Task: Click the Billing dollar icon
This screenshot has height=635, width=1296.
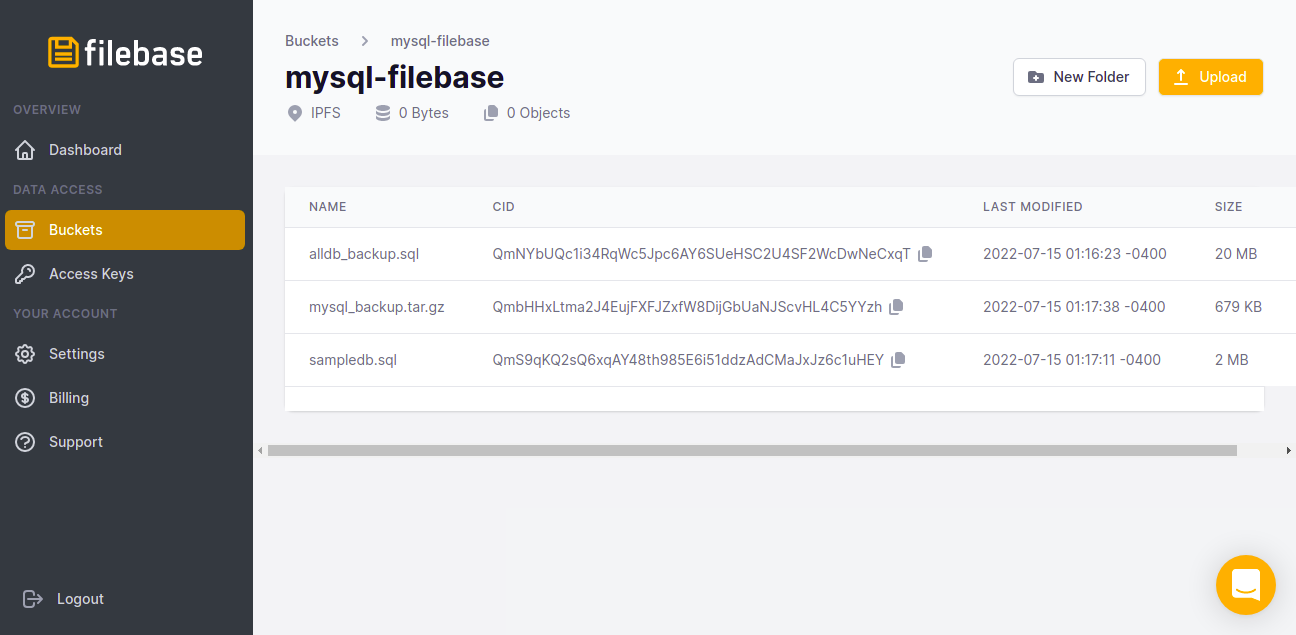Action: pyautogui.click(x=26, y=398)
